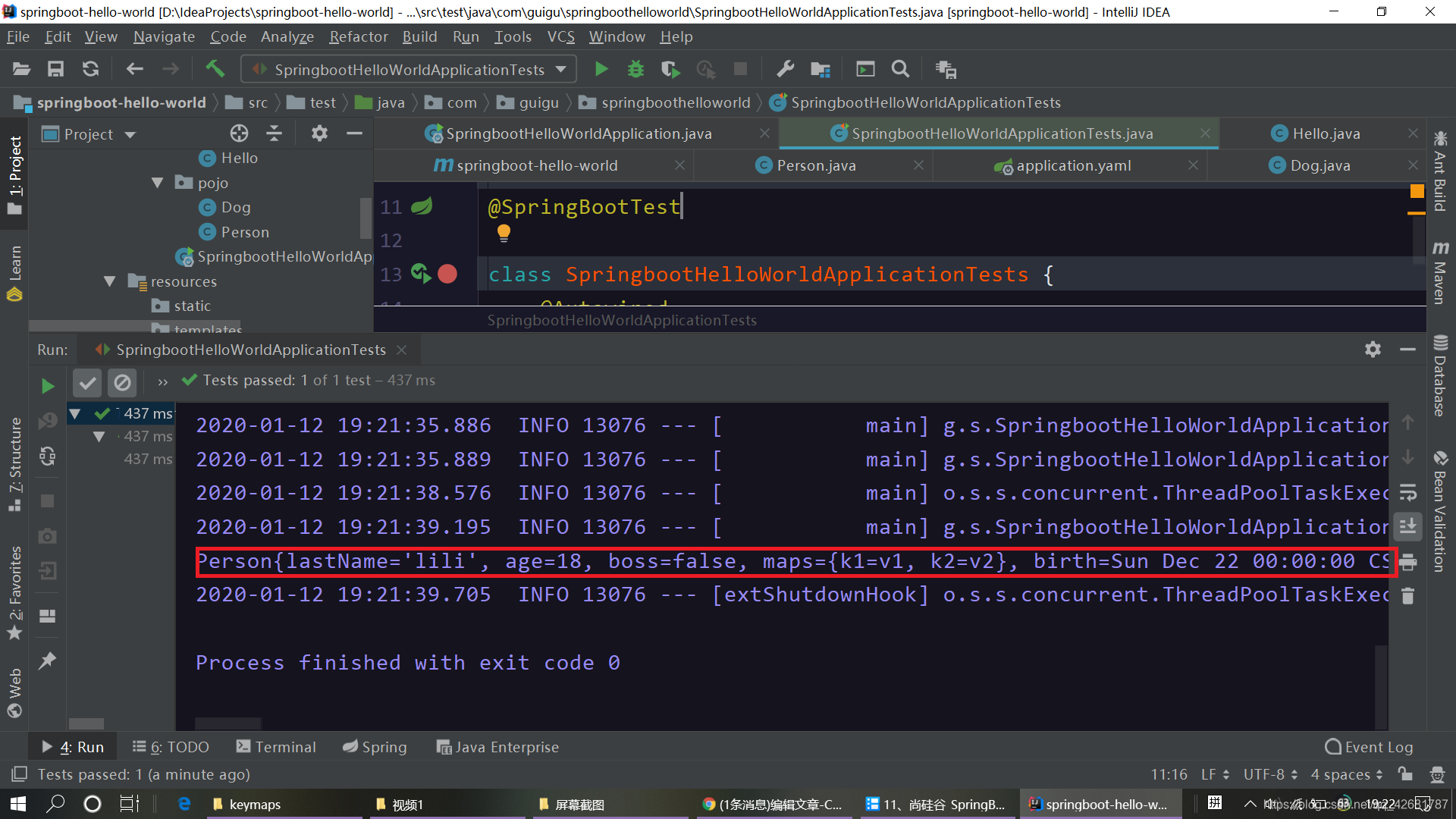Image resolution: width=1456 pixels, height=819 pixels.
Task: Click Search Everywhere magnifier icon
Action: click(900, 69)
